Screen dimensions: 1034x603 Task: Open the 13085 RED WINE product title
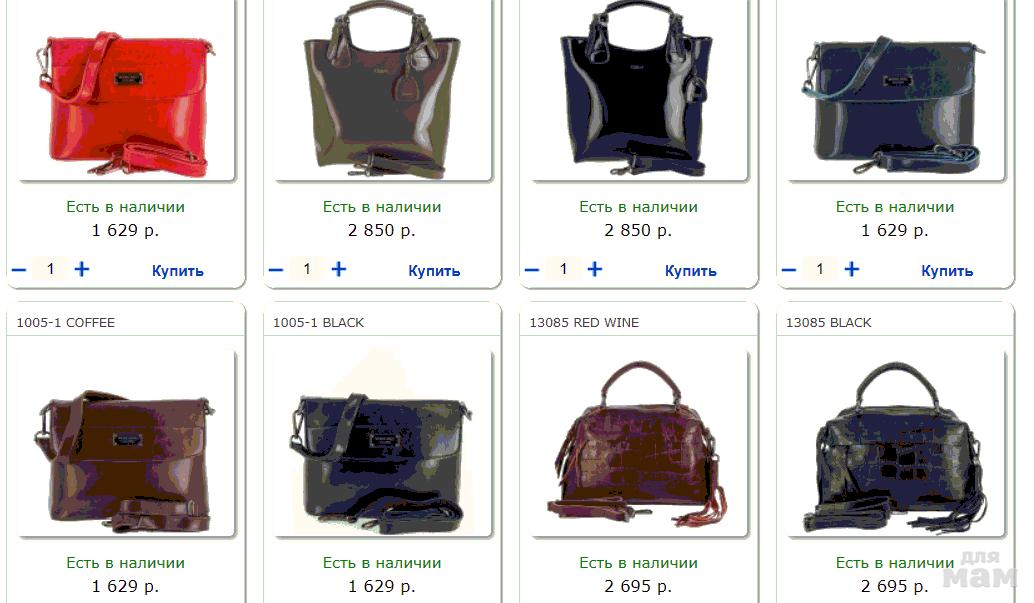tap(584, 323)
